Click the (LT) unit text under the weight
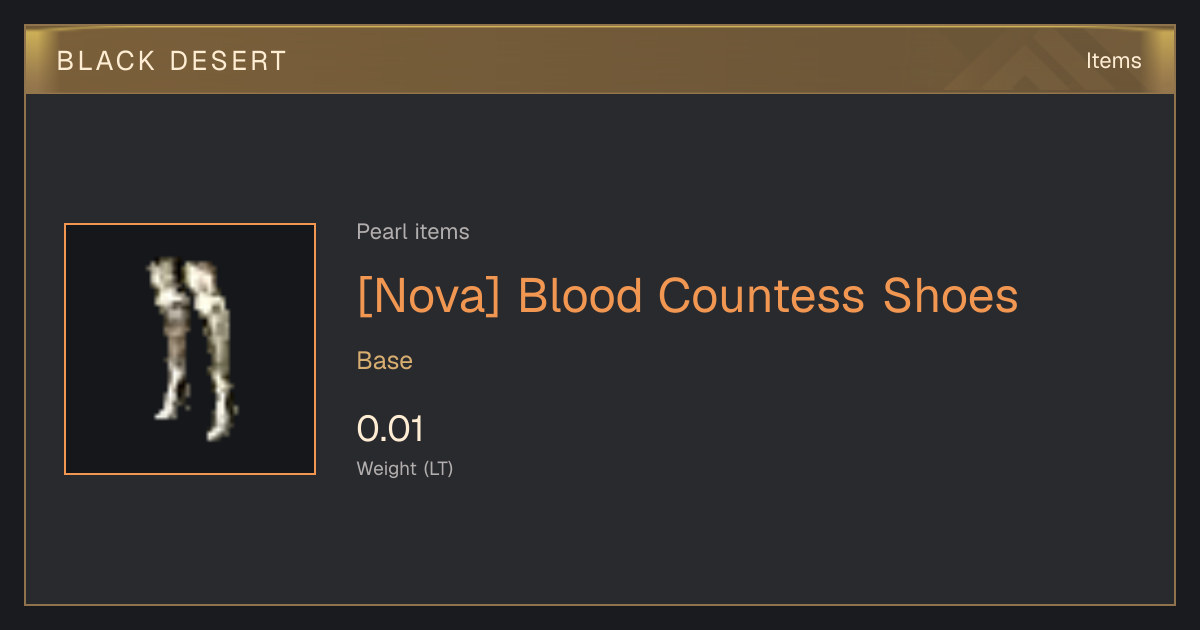The width and height of the screenshot is (1200, 630). [438, 468]
